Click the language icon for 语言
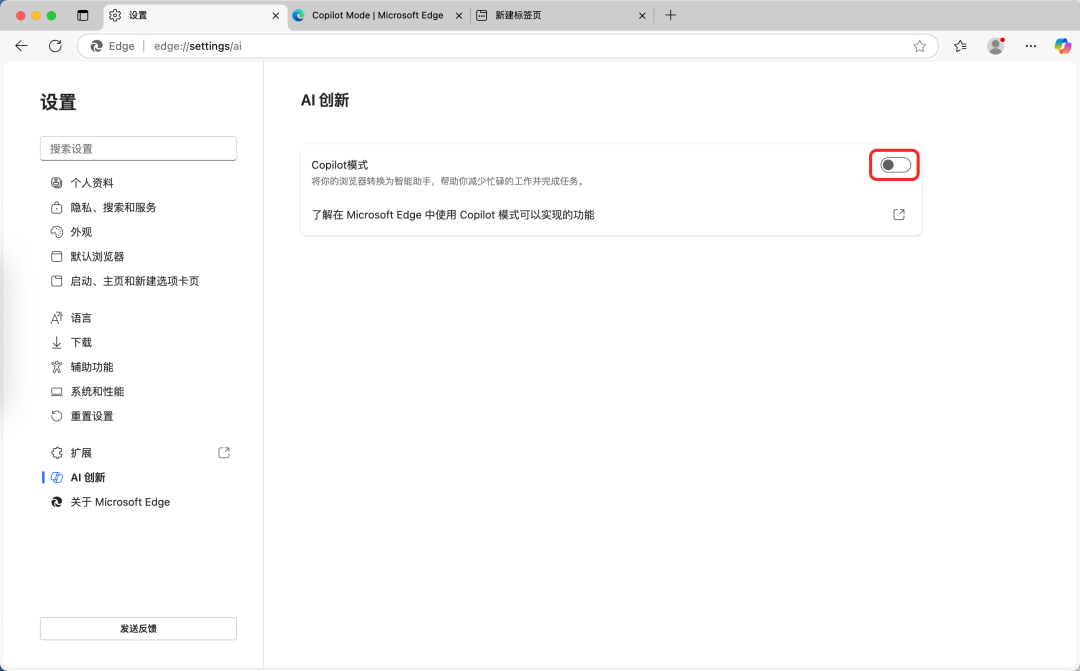Viewport: 1080px width, 671px height. pyautogui.click(x=56, y=318)
